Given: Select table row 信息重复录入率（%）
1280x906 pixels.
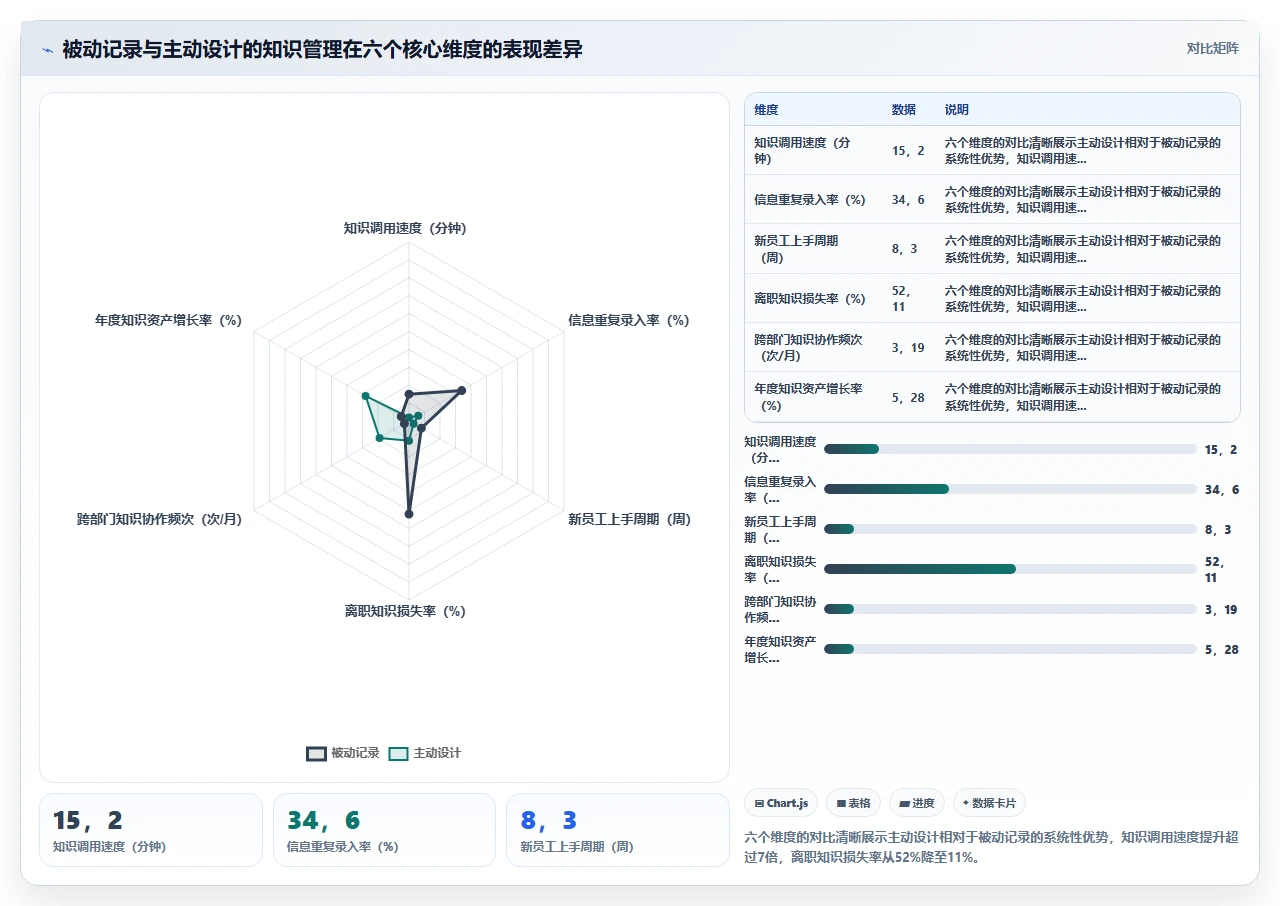Looking at the screenshot, I should click(x=992, y=200).
